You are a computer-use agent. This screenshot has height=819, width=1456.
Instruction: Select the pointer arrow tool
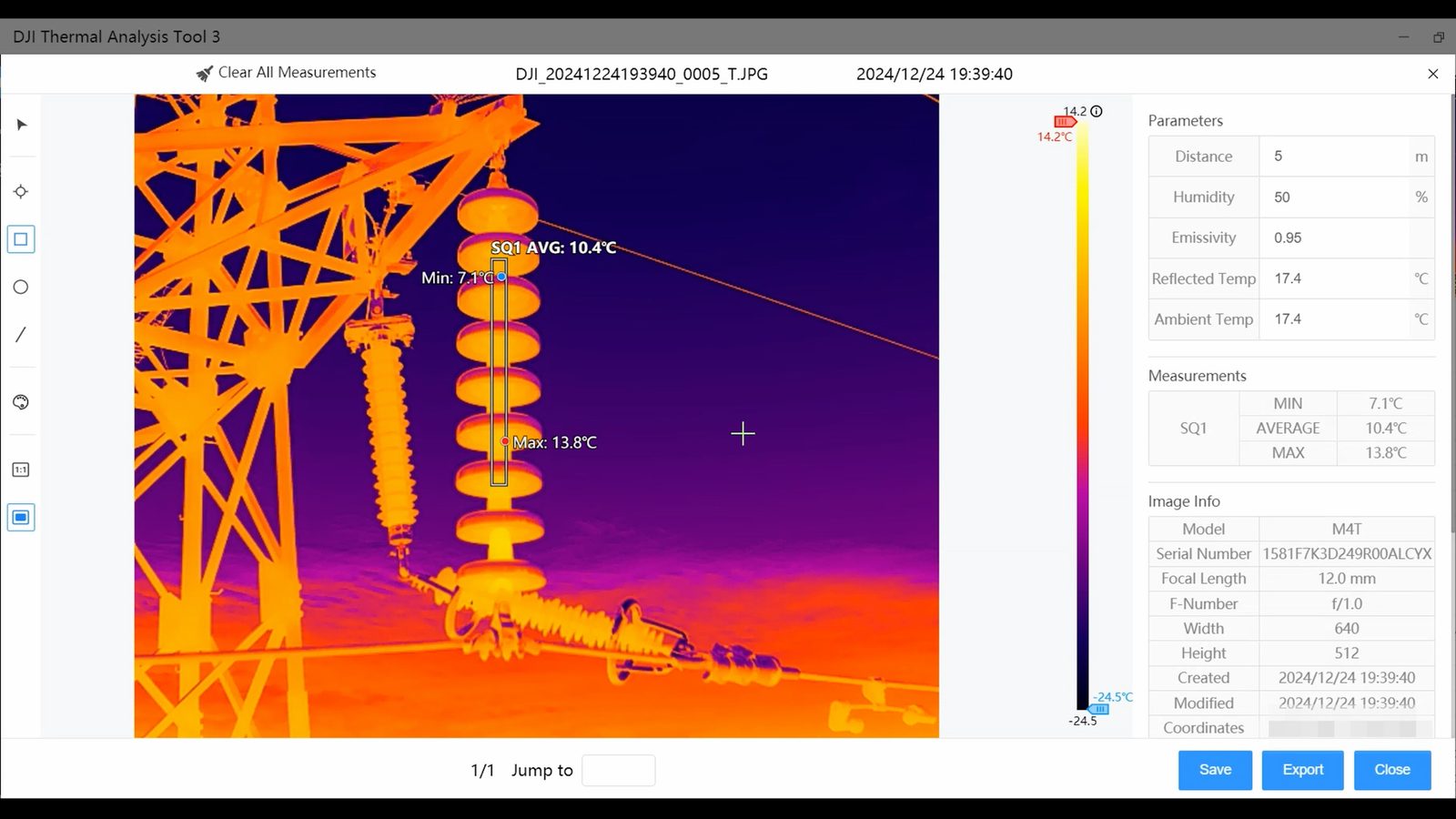(22, 125)
